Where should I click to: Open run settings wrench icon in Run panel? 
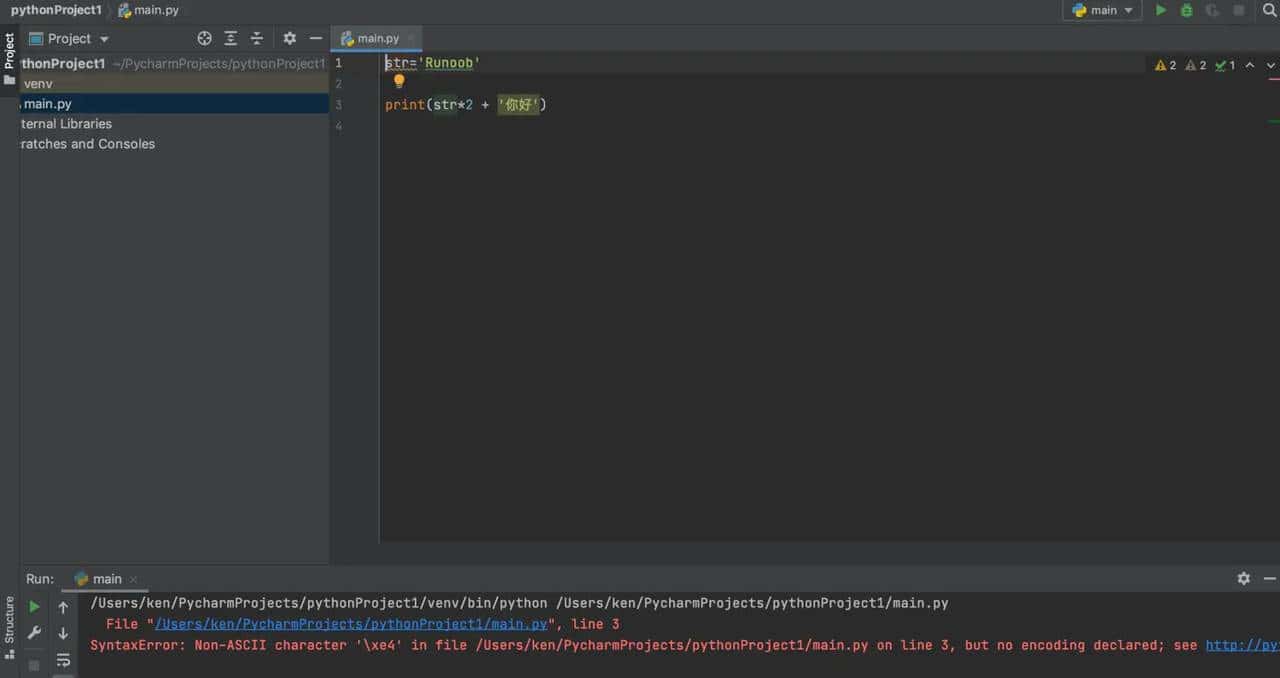[x=35, y=633]
